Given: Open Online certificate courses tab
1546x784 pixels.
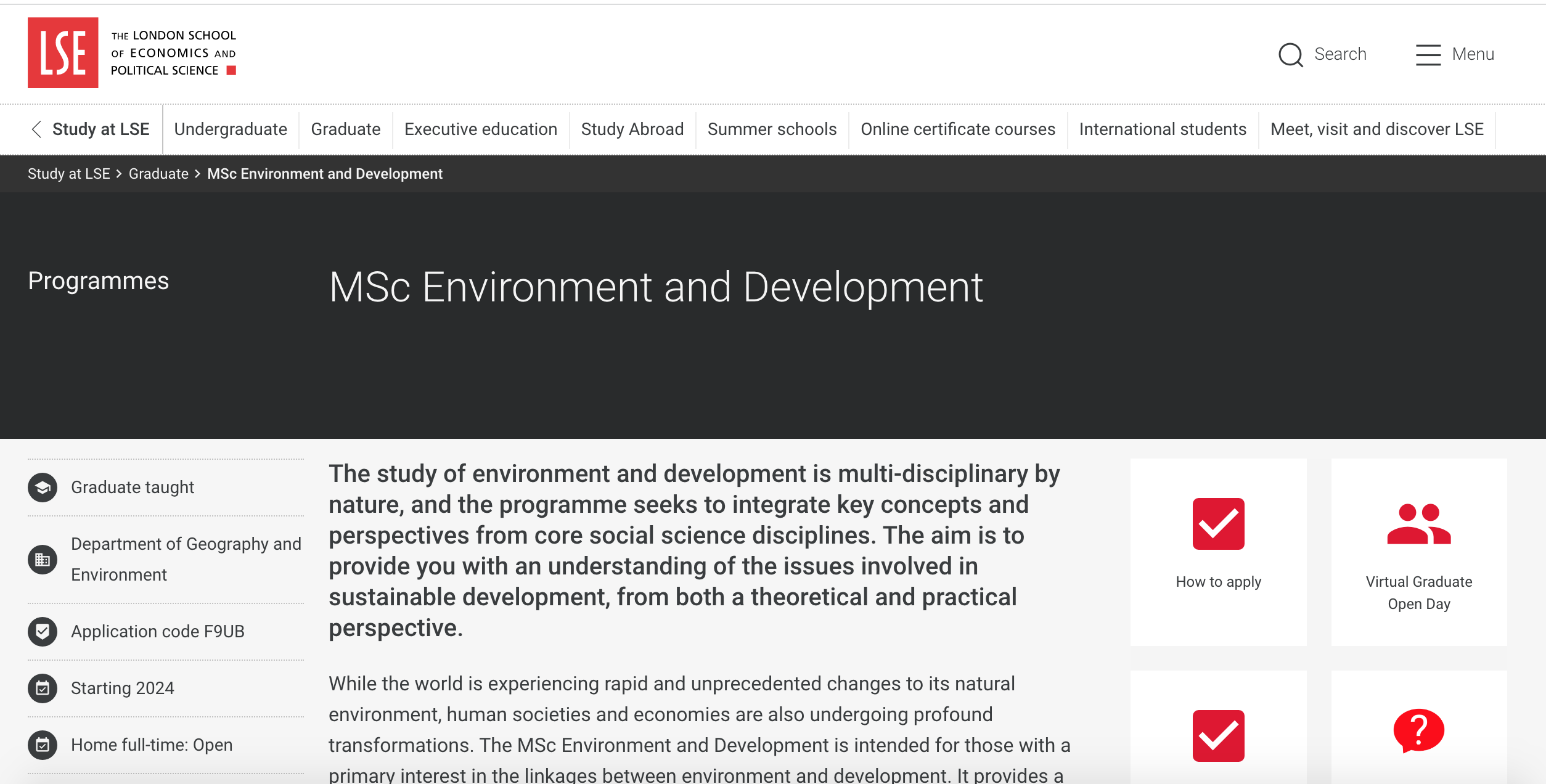Looking at the screenshot, I should pyautogui.click(x=958, y=129).
